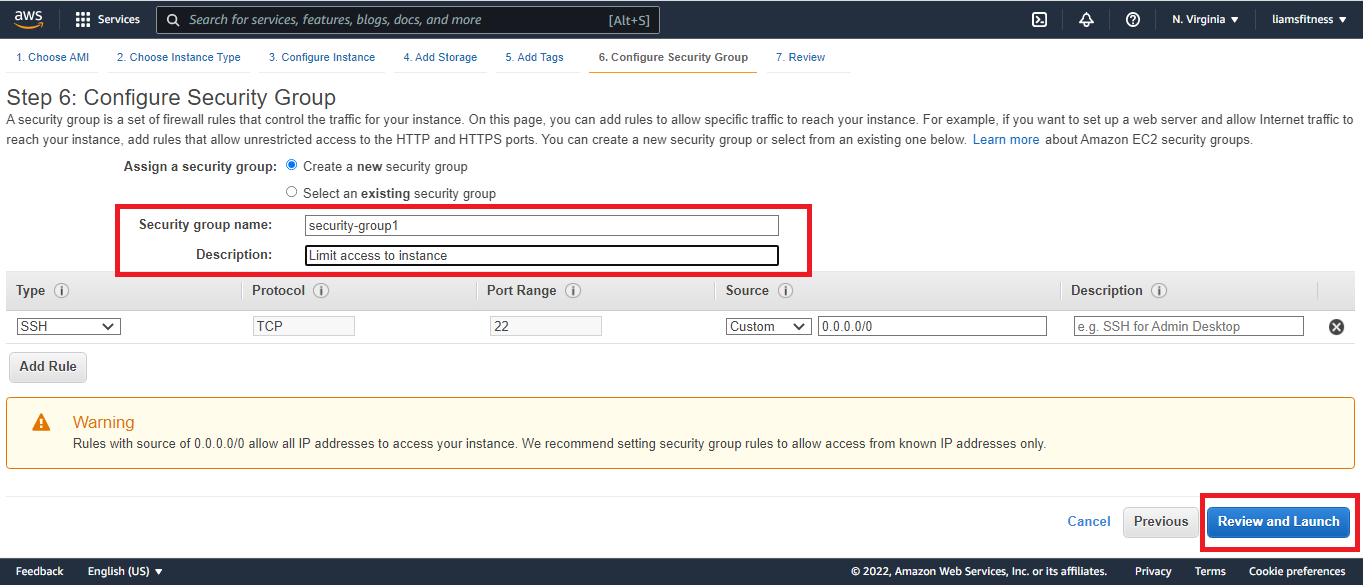The width and height of the screenshot is (1363, 585).
Task: Select an existing security group option
Action: [292, 192]
